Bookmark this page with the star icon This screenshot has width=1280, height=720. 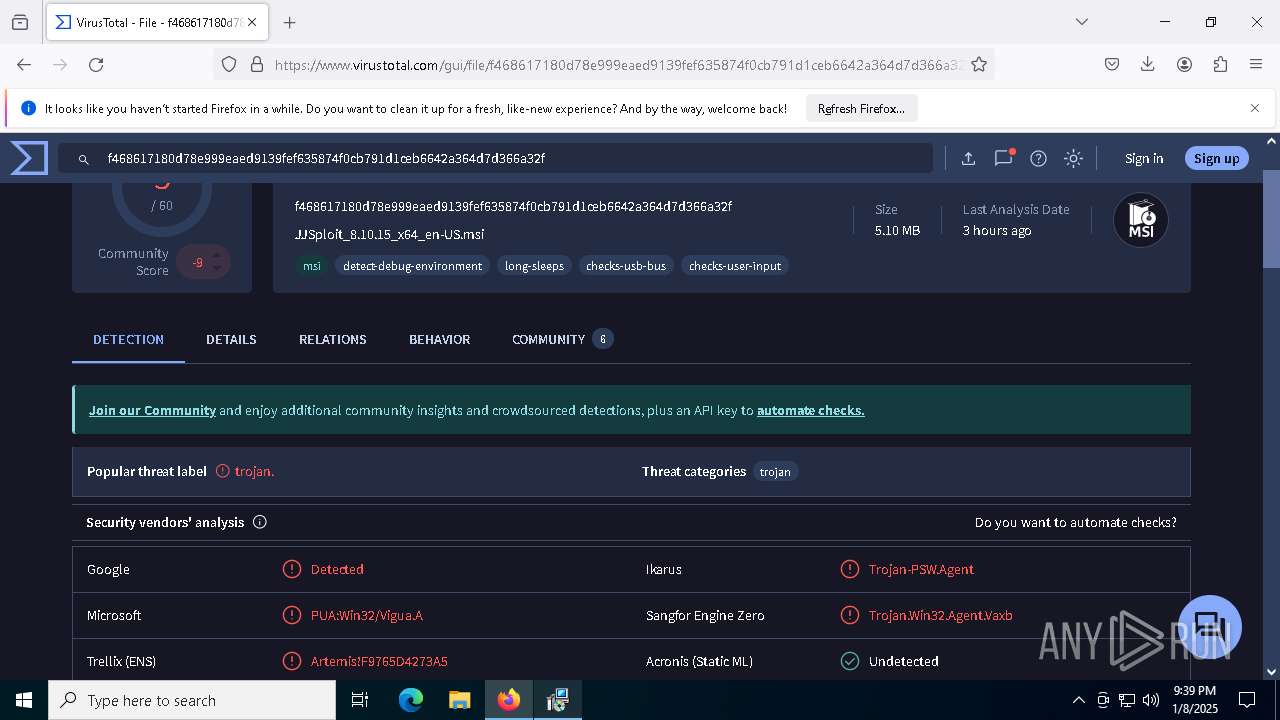pyautogui.click(x=979, y=64)
